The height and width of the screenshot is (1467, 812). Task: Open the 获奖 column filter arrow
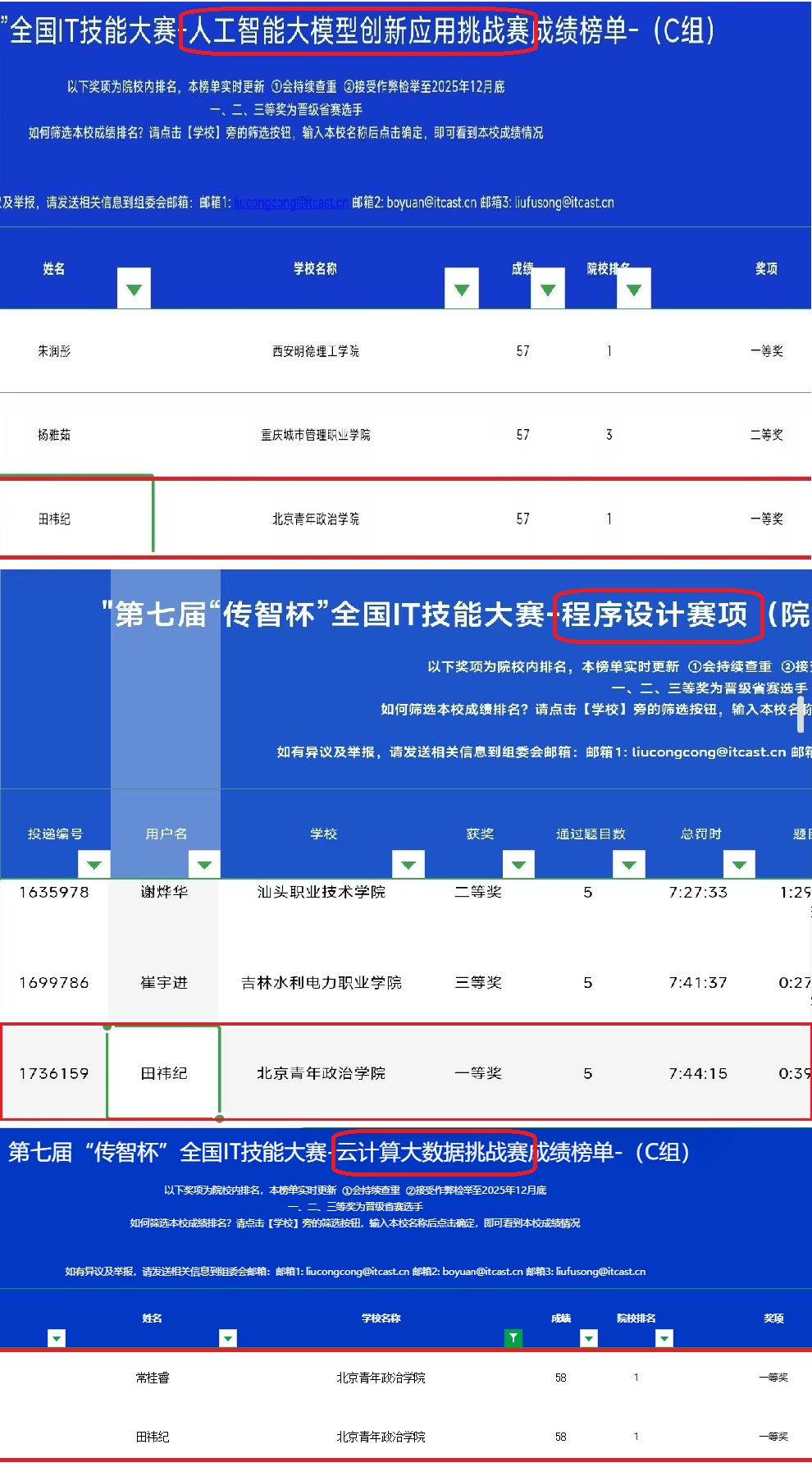(x=518, y=864)
